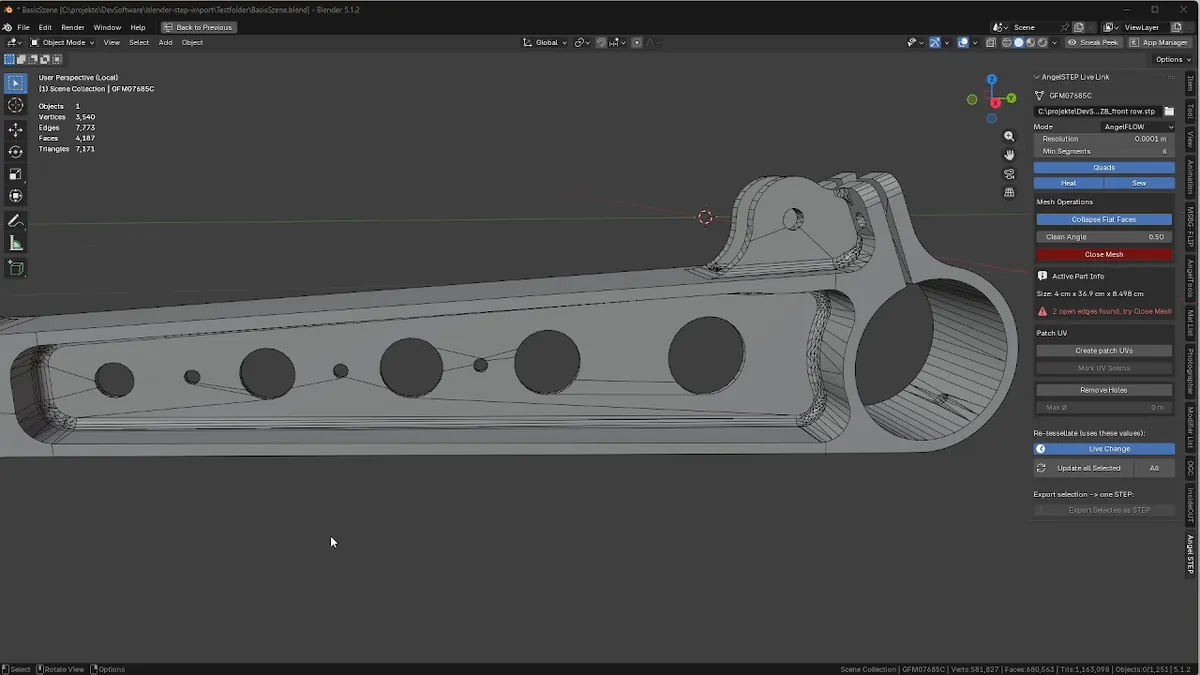Choose the Move tool
This screenshot has width=1200, height=675.
(15, 130)
